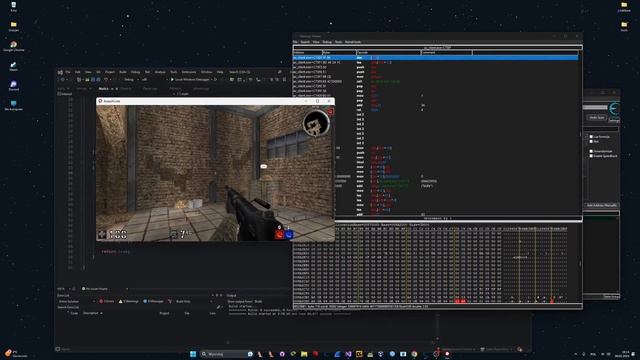640x360 pixels.
Task: Toggle the Warnings filter in Error List
Action: click(x=129, y=301)
